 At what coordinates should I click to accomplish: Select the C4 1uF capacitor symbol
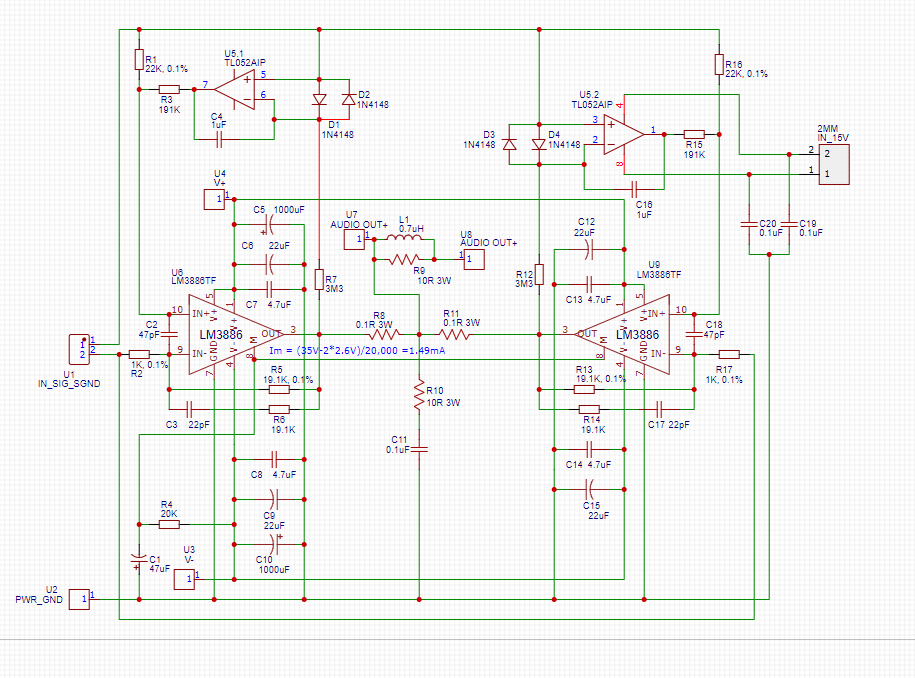click(x=219, y=139)
